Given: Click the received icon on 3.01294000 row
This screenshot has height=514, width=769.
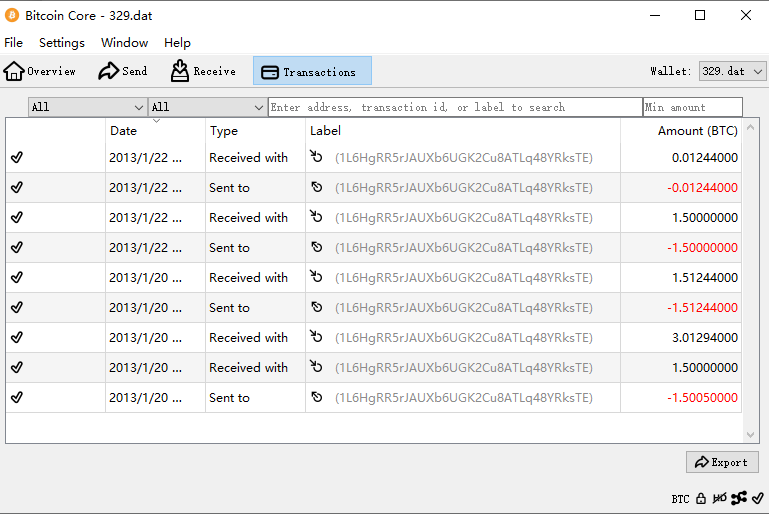Looking at the screenshot, I should (317, 338).
